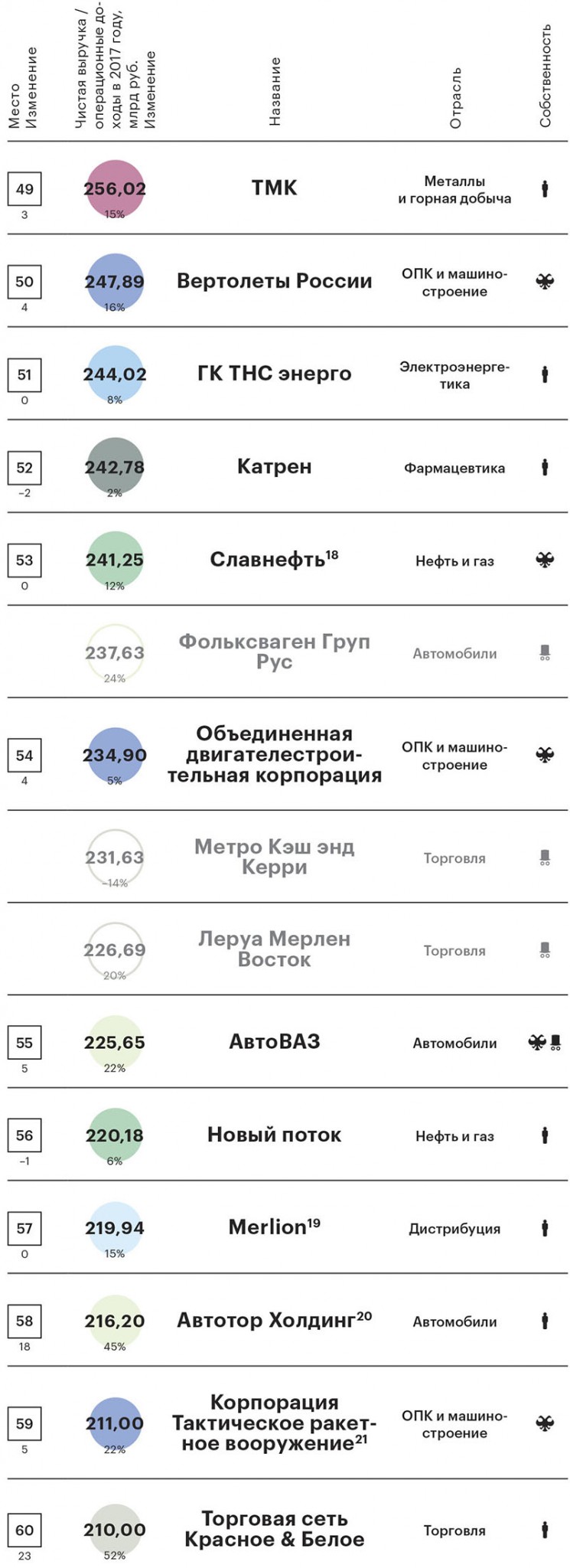Click the state eagle icon for Вертолеты России
The image size is (570, 1568).
[x=545, y=282]
